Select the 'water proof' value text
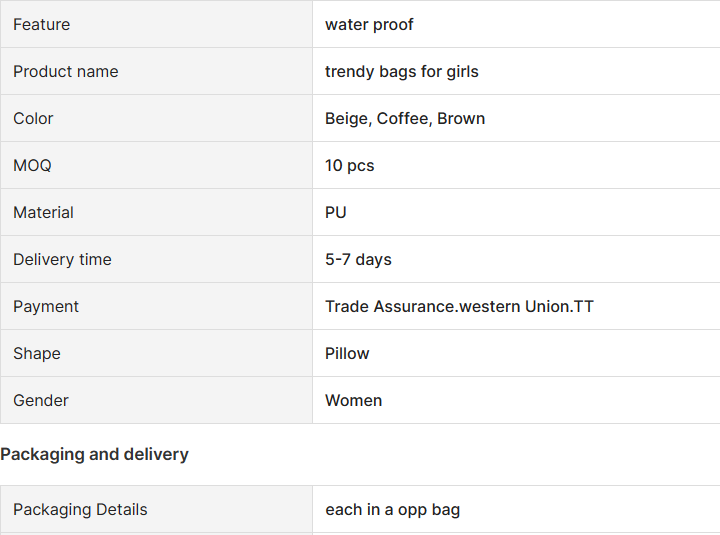 click(x=369, y=24)
